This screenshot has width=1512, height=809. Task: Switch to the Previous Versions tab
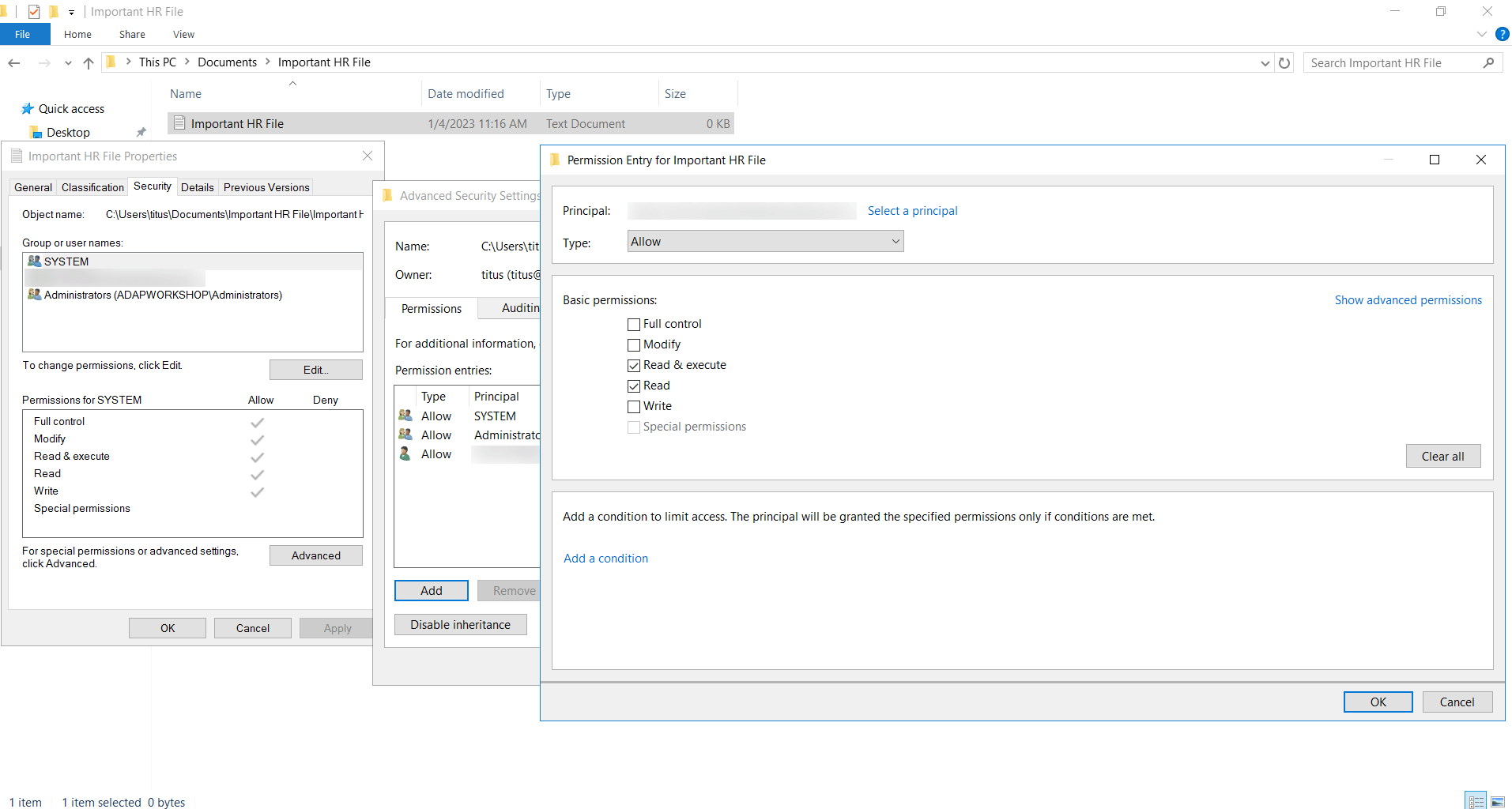(x=266, y=187)
